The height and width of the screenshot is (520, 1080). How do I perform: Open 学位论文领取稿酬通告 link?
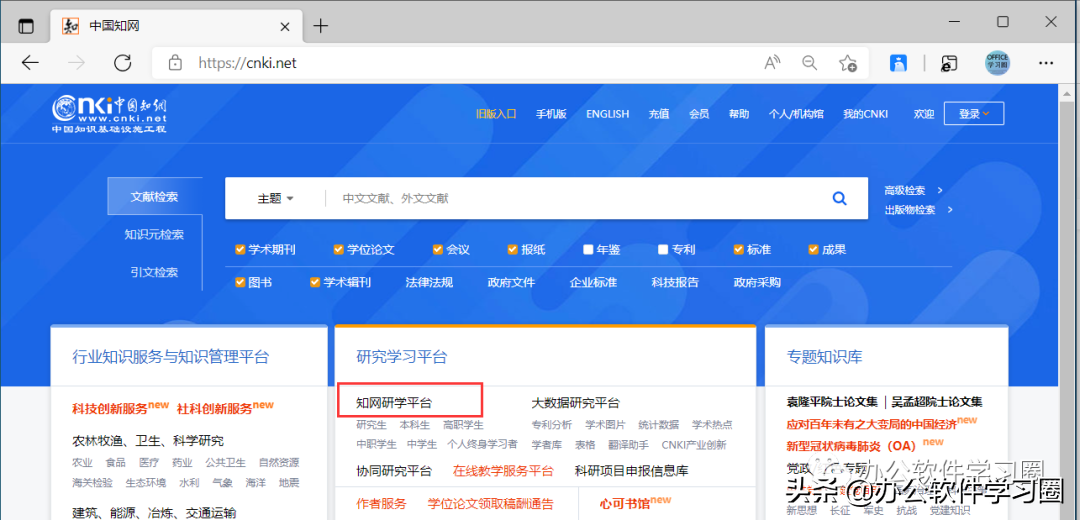[490, 503]
